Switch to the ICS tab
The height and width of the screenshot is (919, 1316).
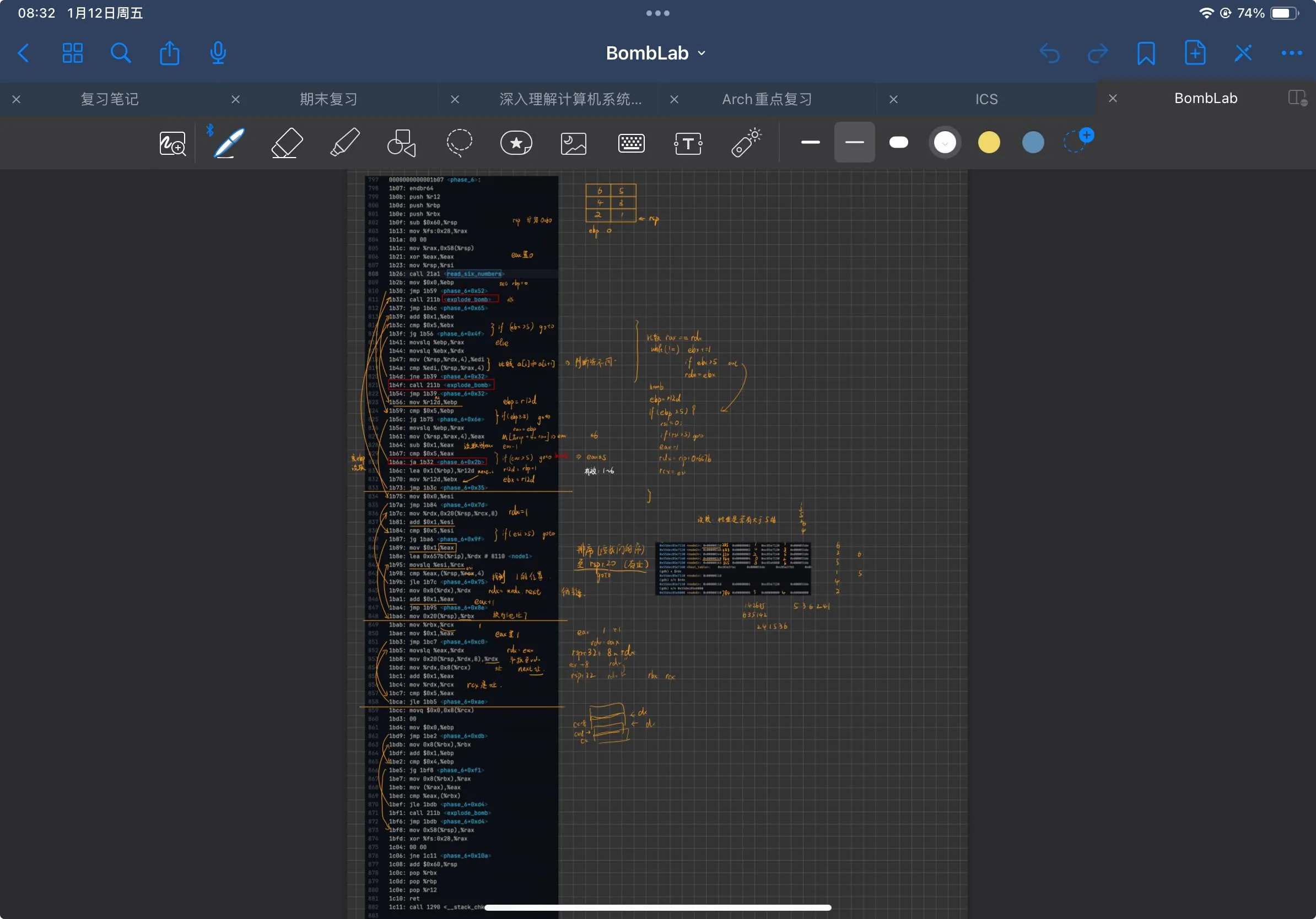click(x=986, y=99)
